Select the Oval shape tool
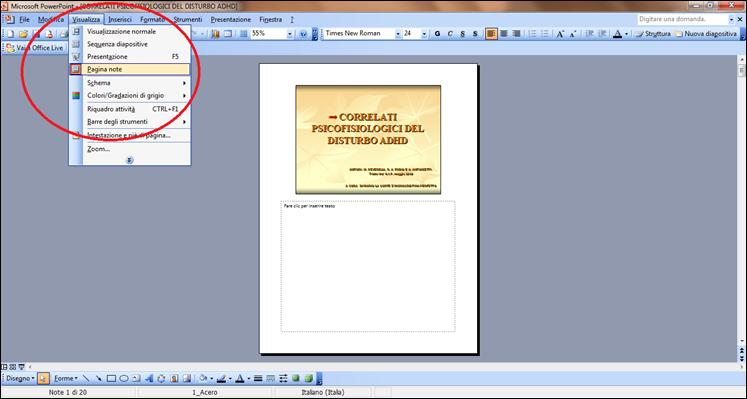 pyautogui.click(x=124, y=379)
